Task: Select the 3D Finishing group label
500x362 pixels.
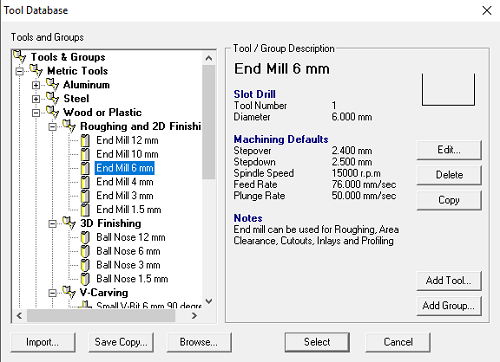Action: click(x=111, y=223)
